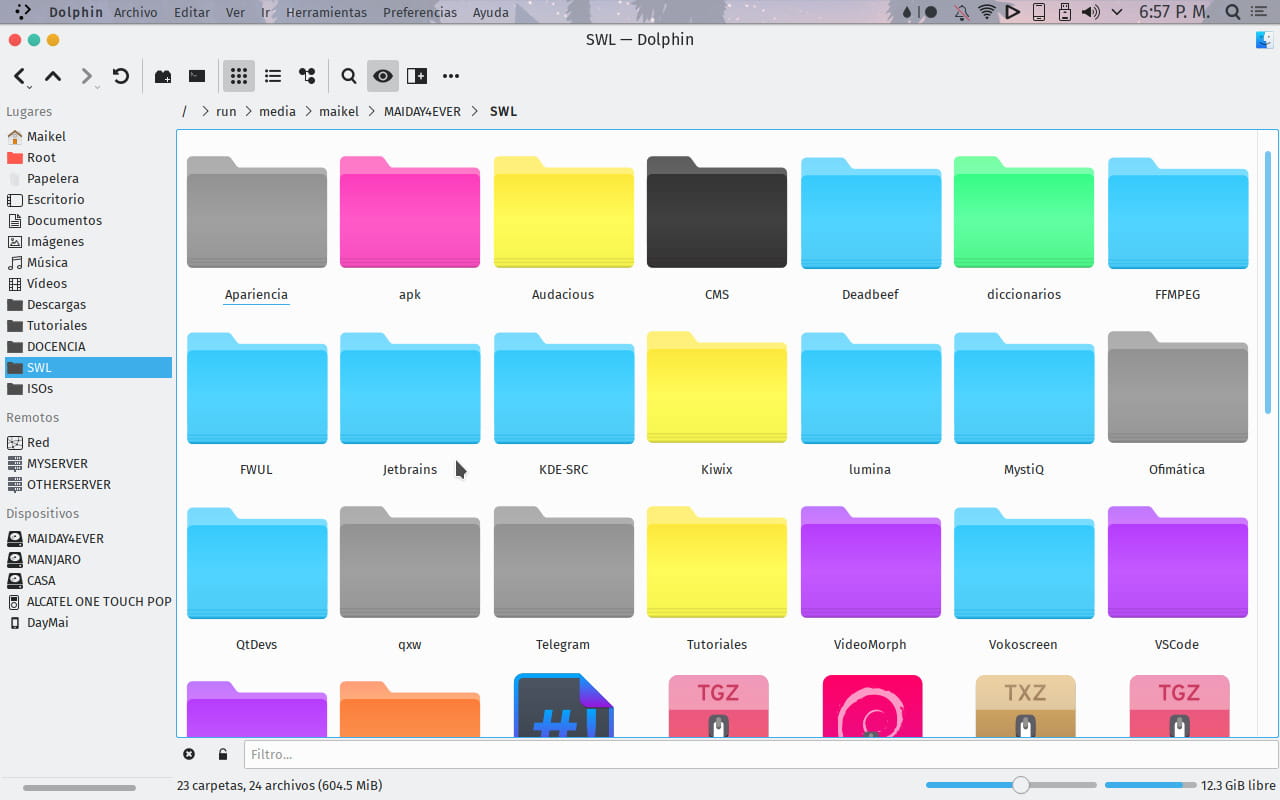This screenshot has width=1280, height=800.
Task: Open Descargas in the Places panel
Action: click(88, 304)
